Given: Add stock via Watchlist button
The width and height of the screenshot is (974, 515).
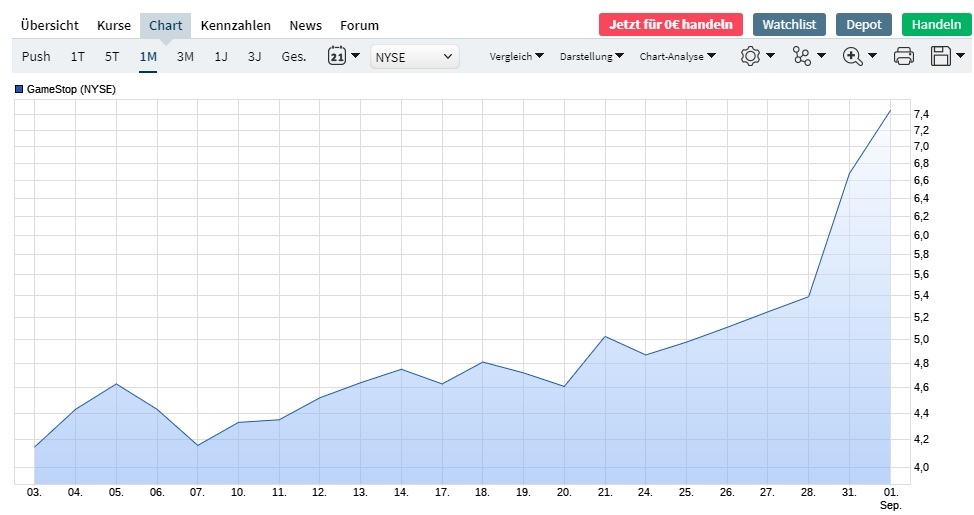Looking at the screenshot, I should 789,25.
